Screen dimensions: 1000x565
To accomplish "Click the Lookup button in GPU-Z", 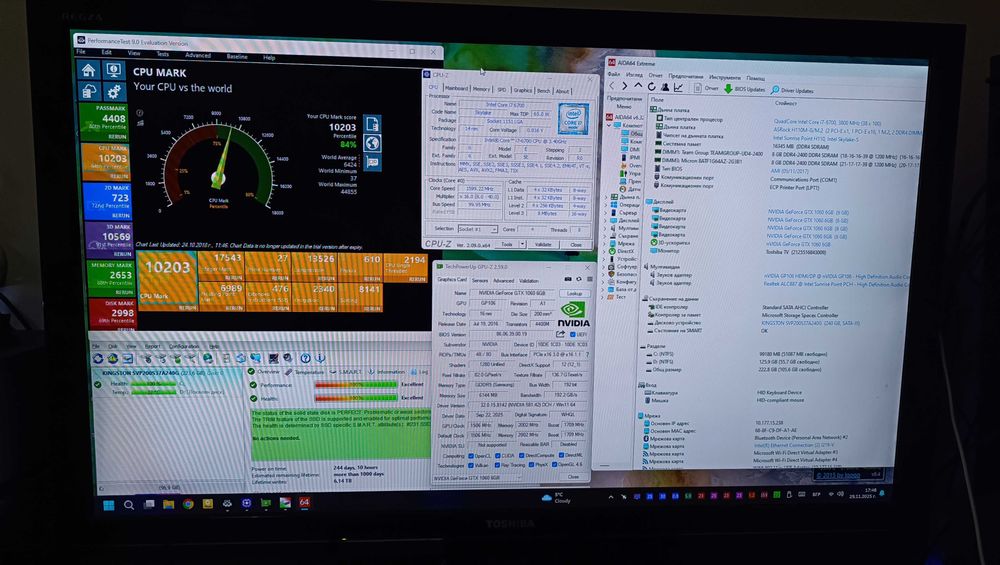I will pyautogui.click(x=575, y=293).
